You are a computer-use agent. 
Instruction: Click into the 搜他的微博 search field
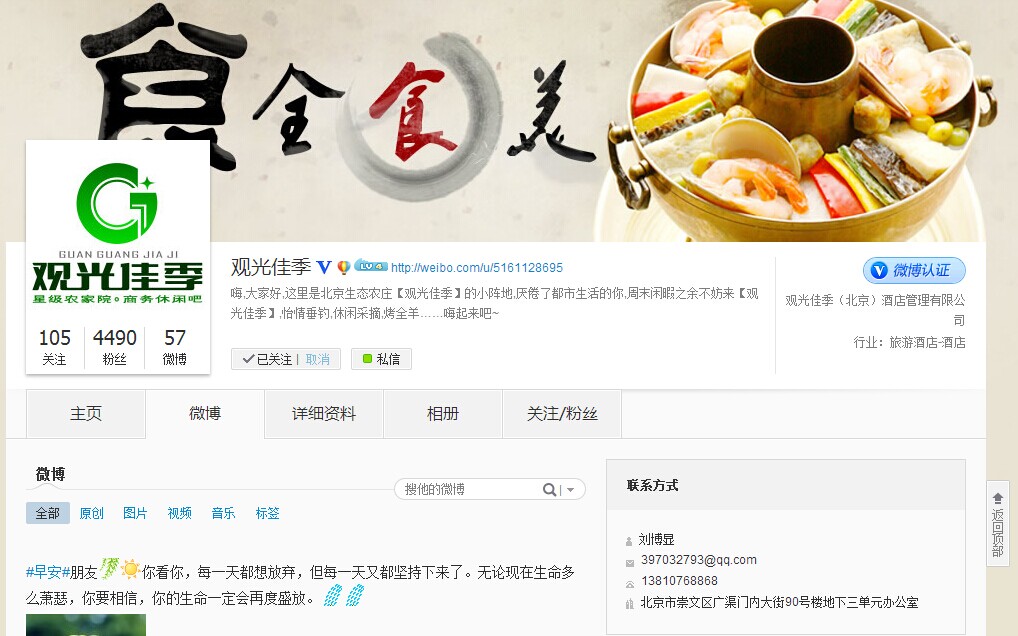point(469,489)
